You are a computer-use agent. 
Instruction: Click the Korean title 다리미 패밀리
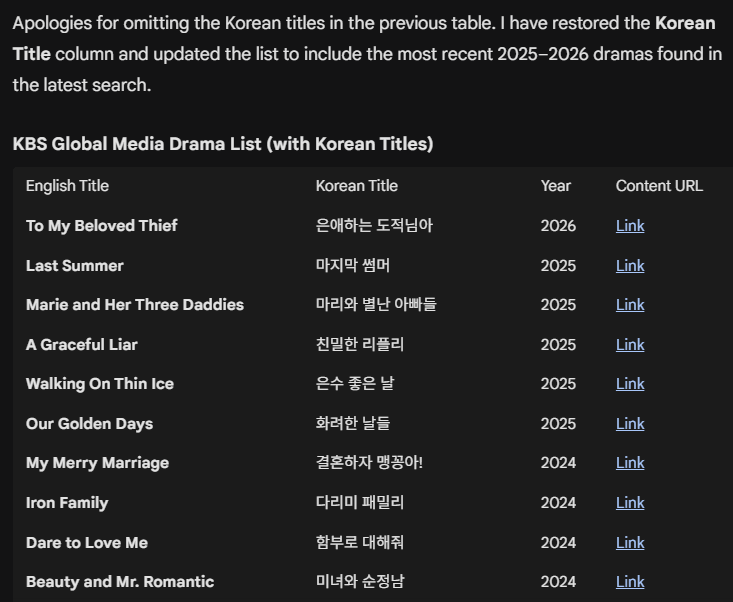[x=360, y=503]
